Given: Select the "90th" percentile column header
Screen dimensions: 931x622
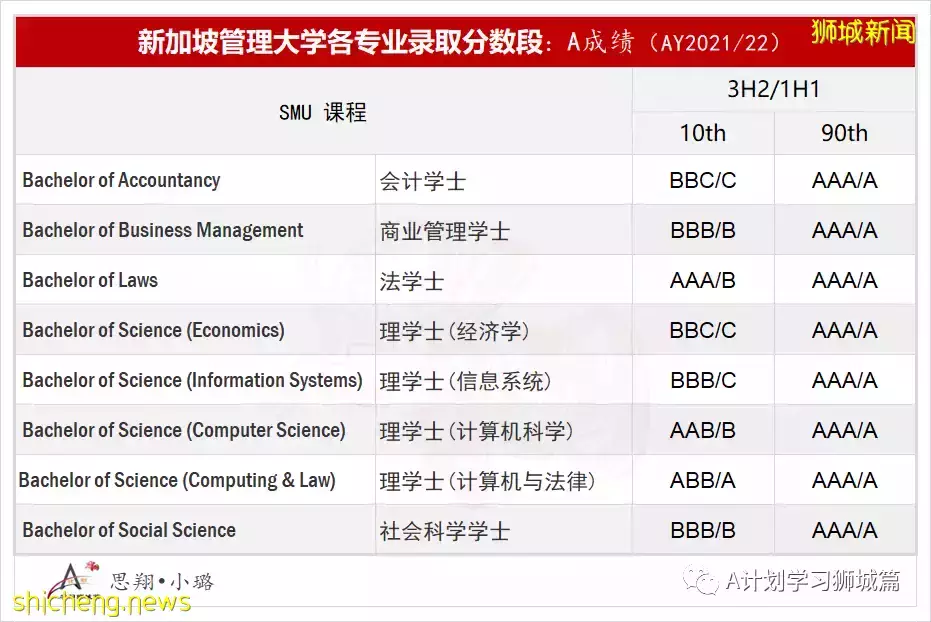Looking at the screenshot, I should [844, 133].
